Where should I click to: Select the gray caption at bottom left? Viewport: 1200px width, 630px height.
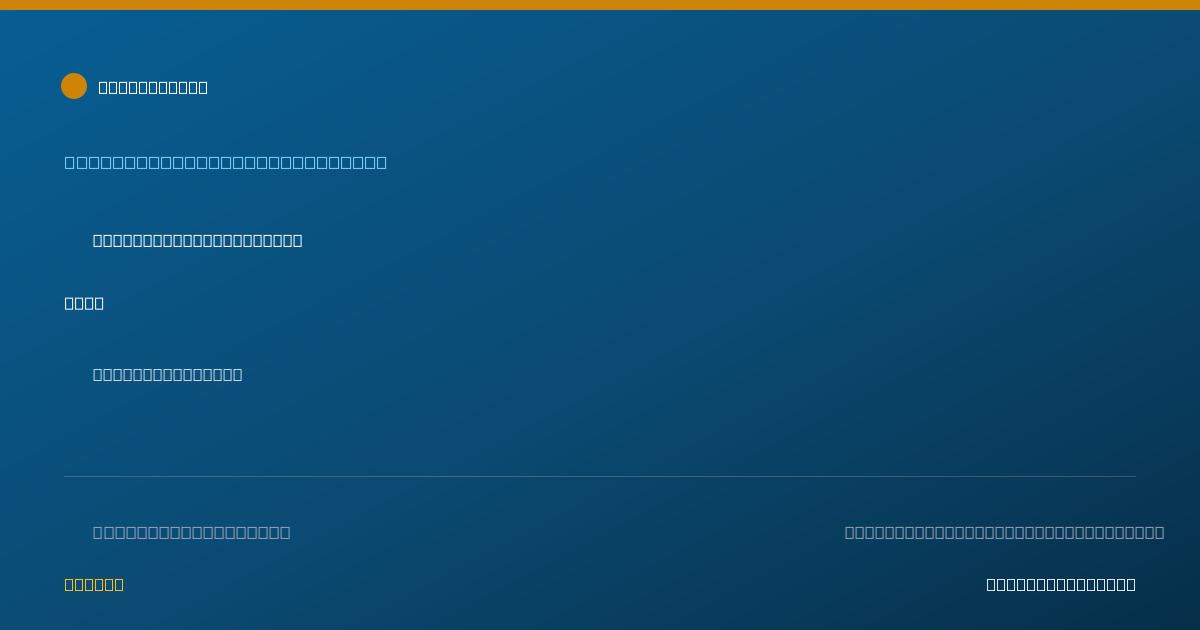[x=192, y=532]
